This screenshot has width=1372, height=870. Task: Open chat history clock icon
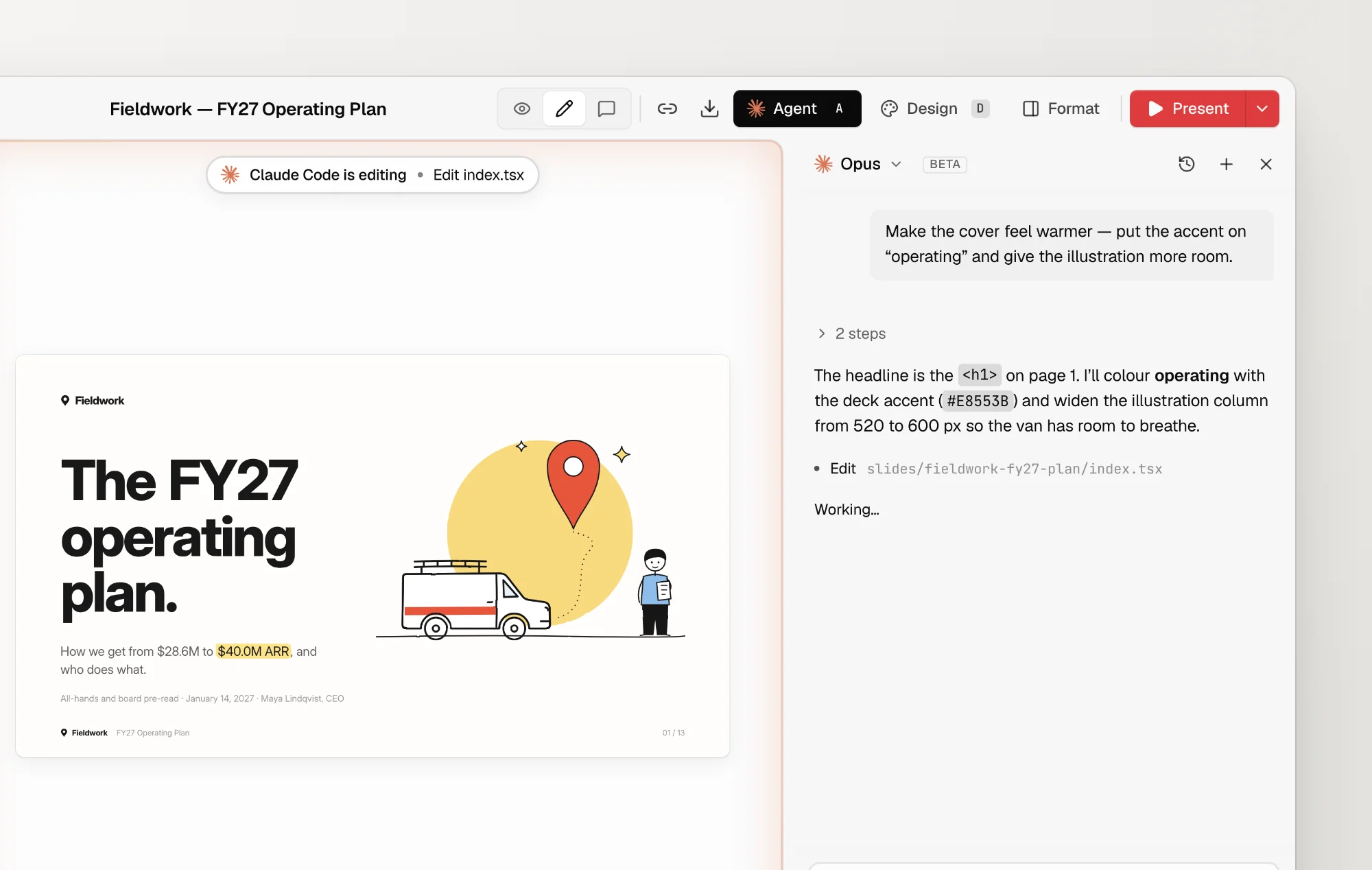tap(1187, 164)
